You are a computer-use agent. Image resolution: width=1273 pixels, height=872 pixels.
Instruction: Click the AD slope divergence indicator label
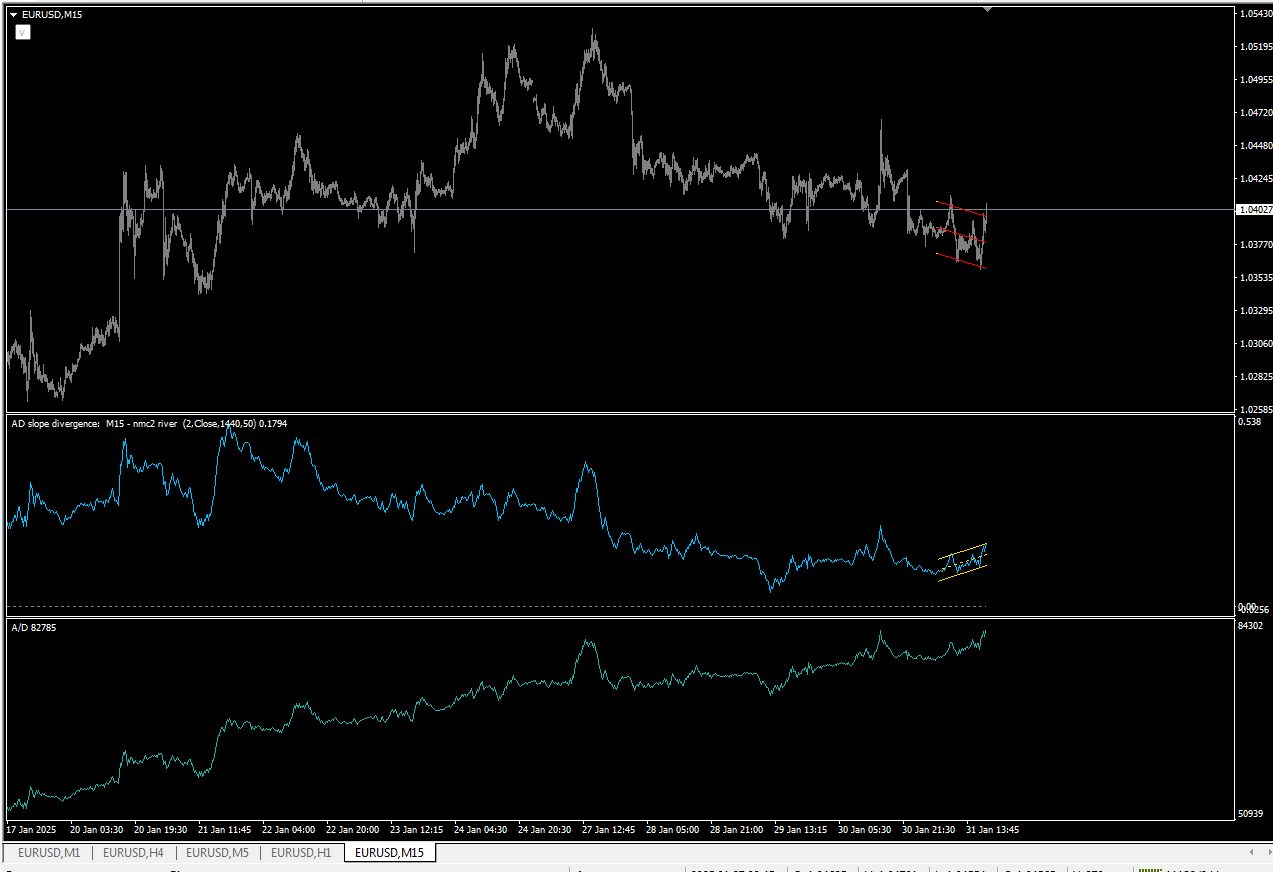[149, 424]
